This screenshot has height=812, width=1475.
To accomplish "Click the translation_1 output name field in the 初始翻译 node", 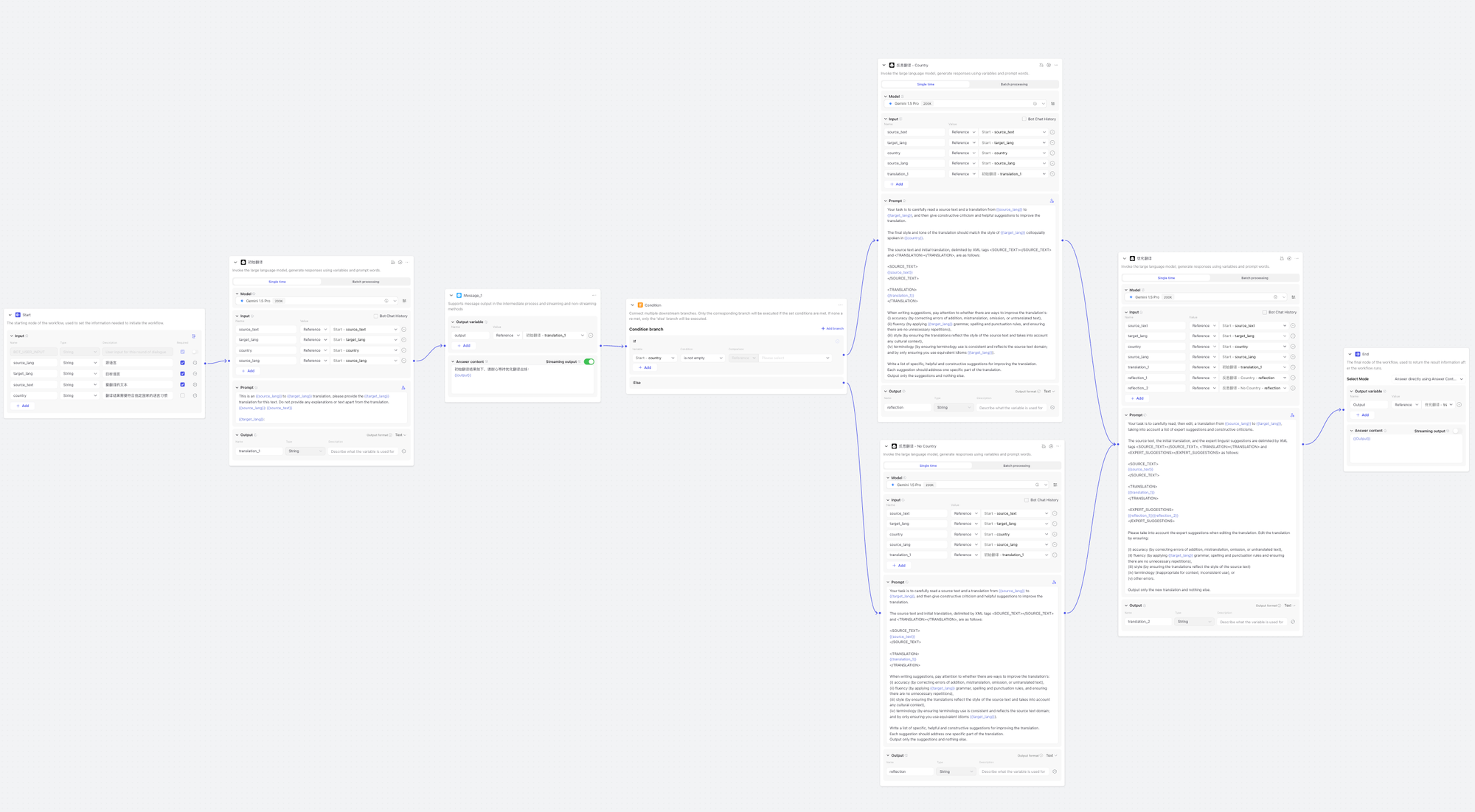I will click(x=258, y=451).
